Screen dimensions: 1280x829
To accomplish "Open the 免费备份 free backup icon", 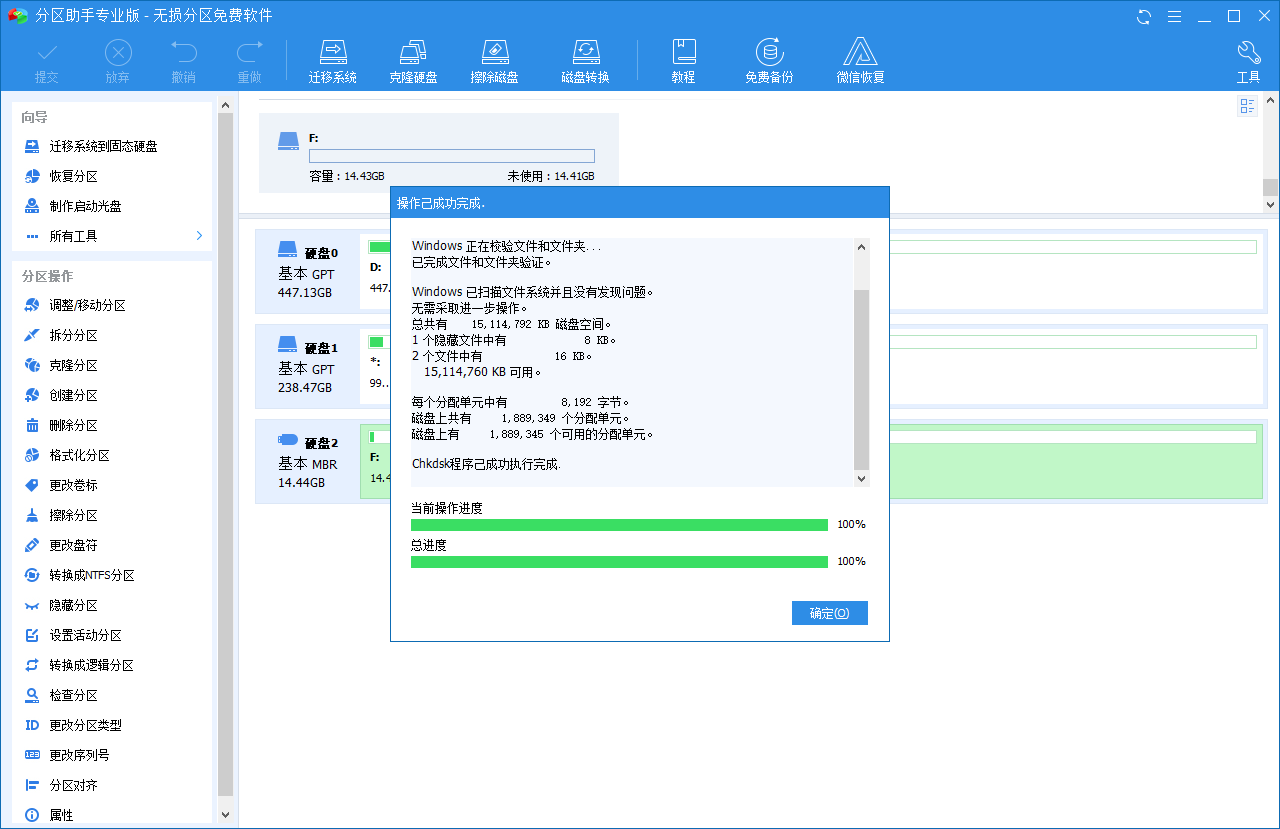I will [x=769, y=62].
